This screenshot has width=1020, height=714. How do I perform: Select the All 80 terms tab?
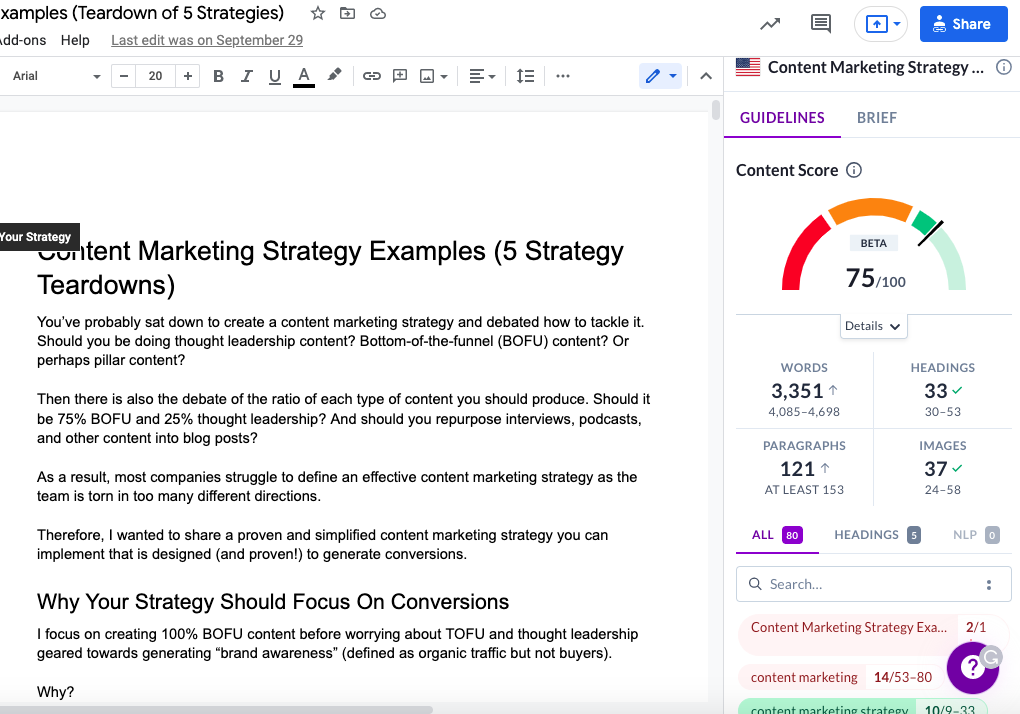[x=777, y=535]
